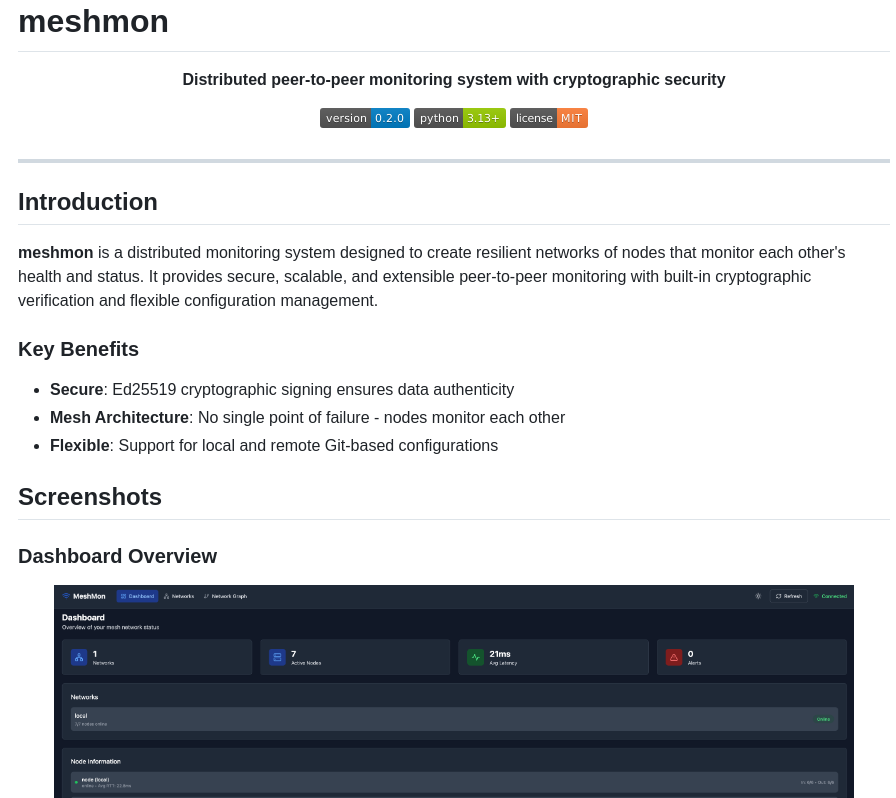Open the settings gear in the top bar
Screen dimensions: 896x798
click(x=758, y=596)
